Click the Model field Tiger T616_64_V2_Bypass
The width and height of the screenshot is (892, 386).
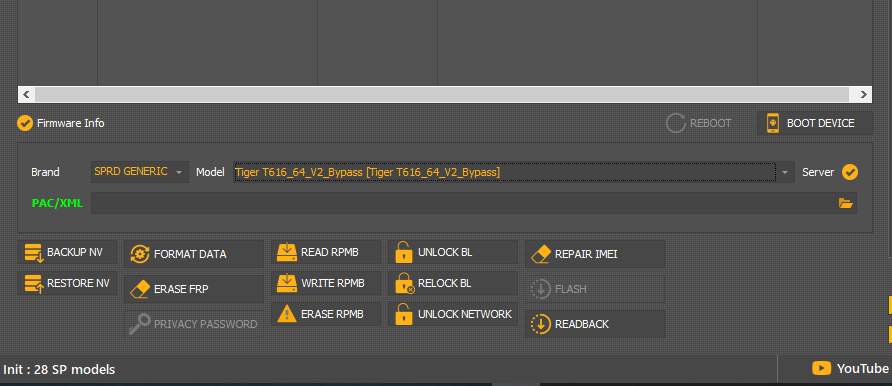pos(505,172)
